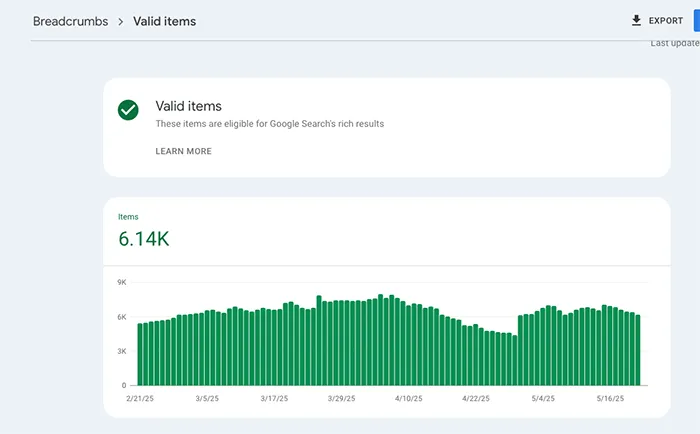This screenshot has height=434, width=700.
Task: Click the 5/4/25 date on chart axis
Action: (x=543, y=398)
